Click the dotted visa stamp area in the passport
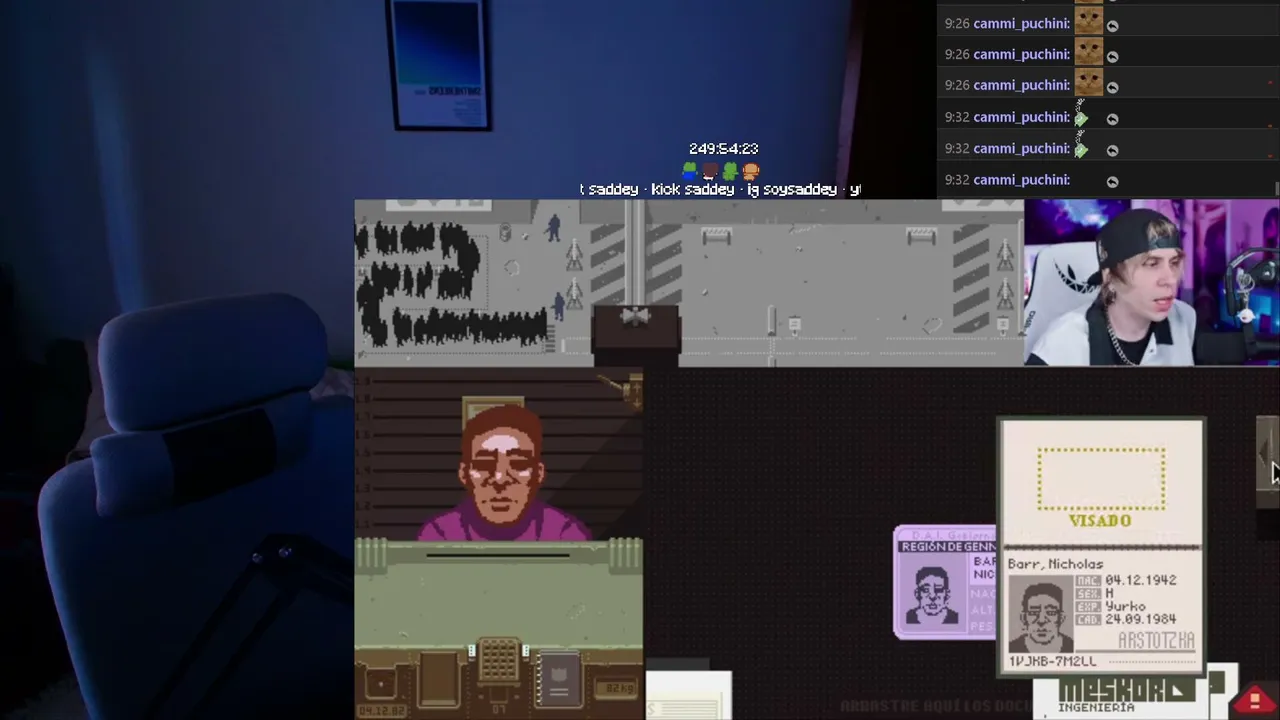 click(x=1101, y=479)
